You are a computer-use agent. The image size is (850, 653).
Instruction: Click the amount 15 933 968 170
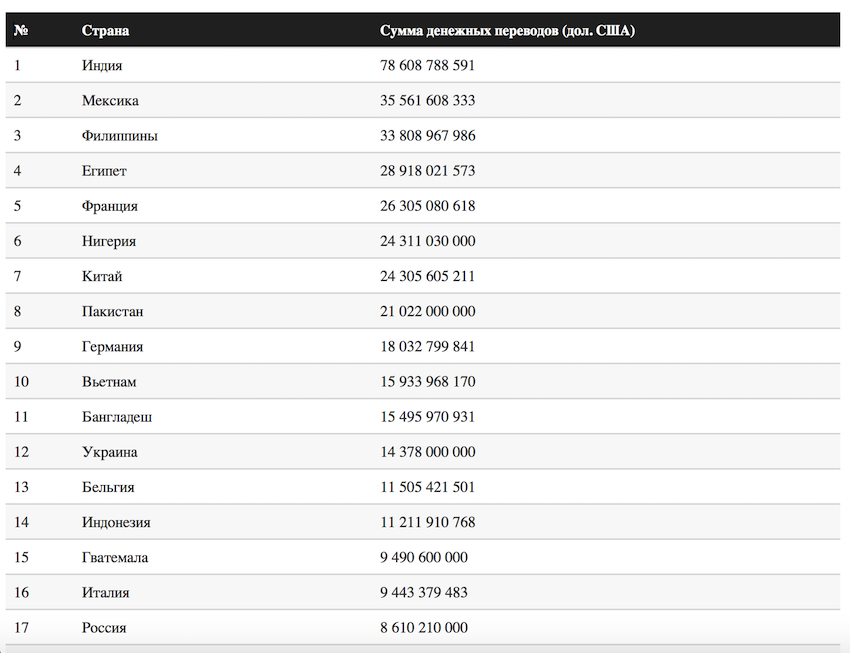pyautogui.click(x=427, y=382)
